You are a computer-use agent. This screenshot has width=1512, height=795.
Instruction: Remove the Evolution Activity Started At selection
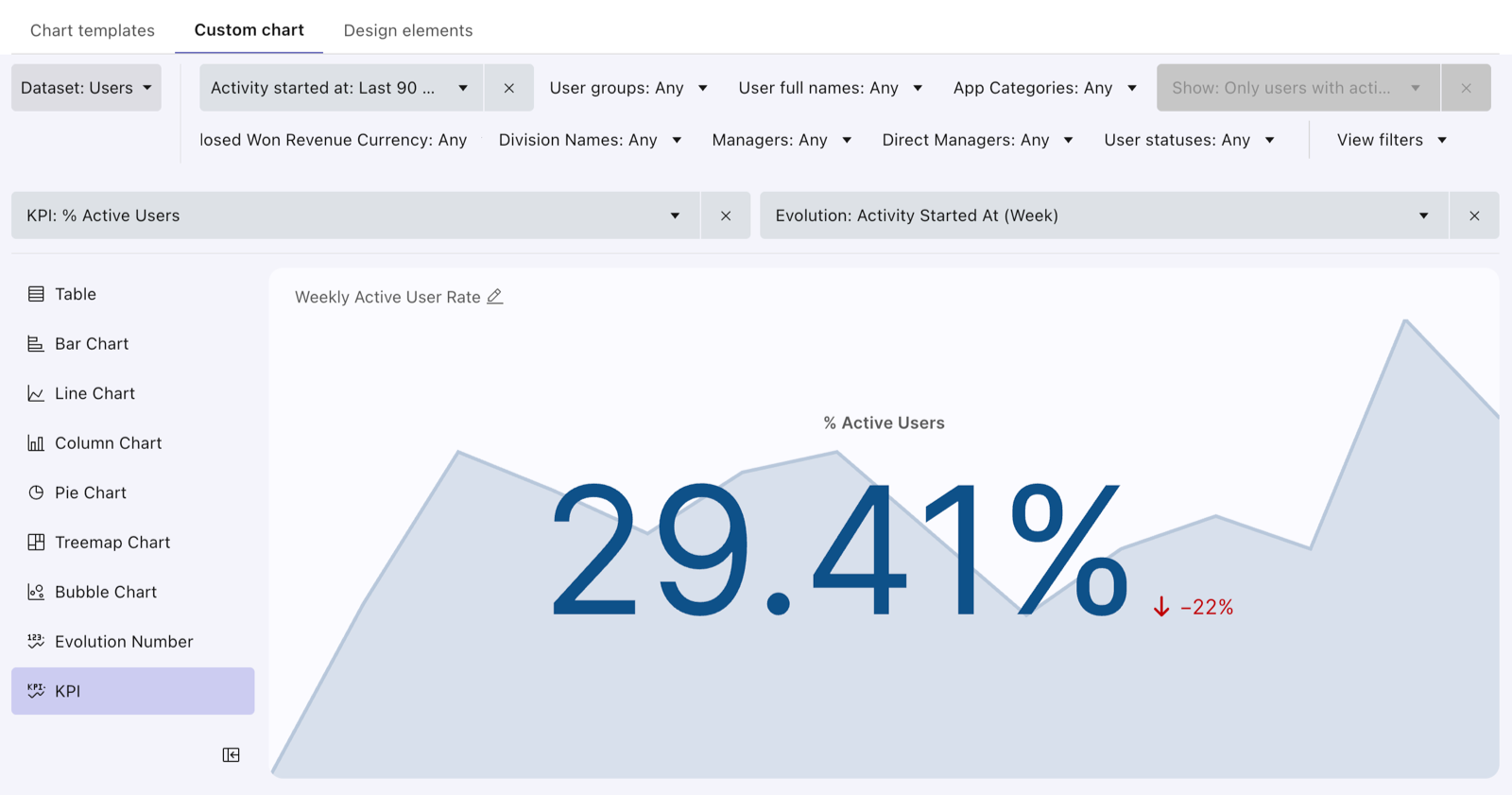[1474, 216]
